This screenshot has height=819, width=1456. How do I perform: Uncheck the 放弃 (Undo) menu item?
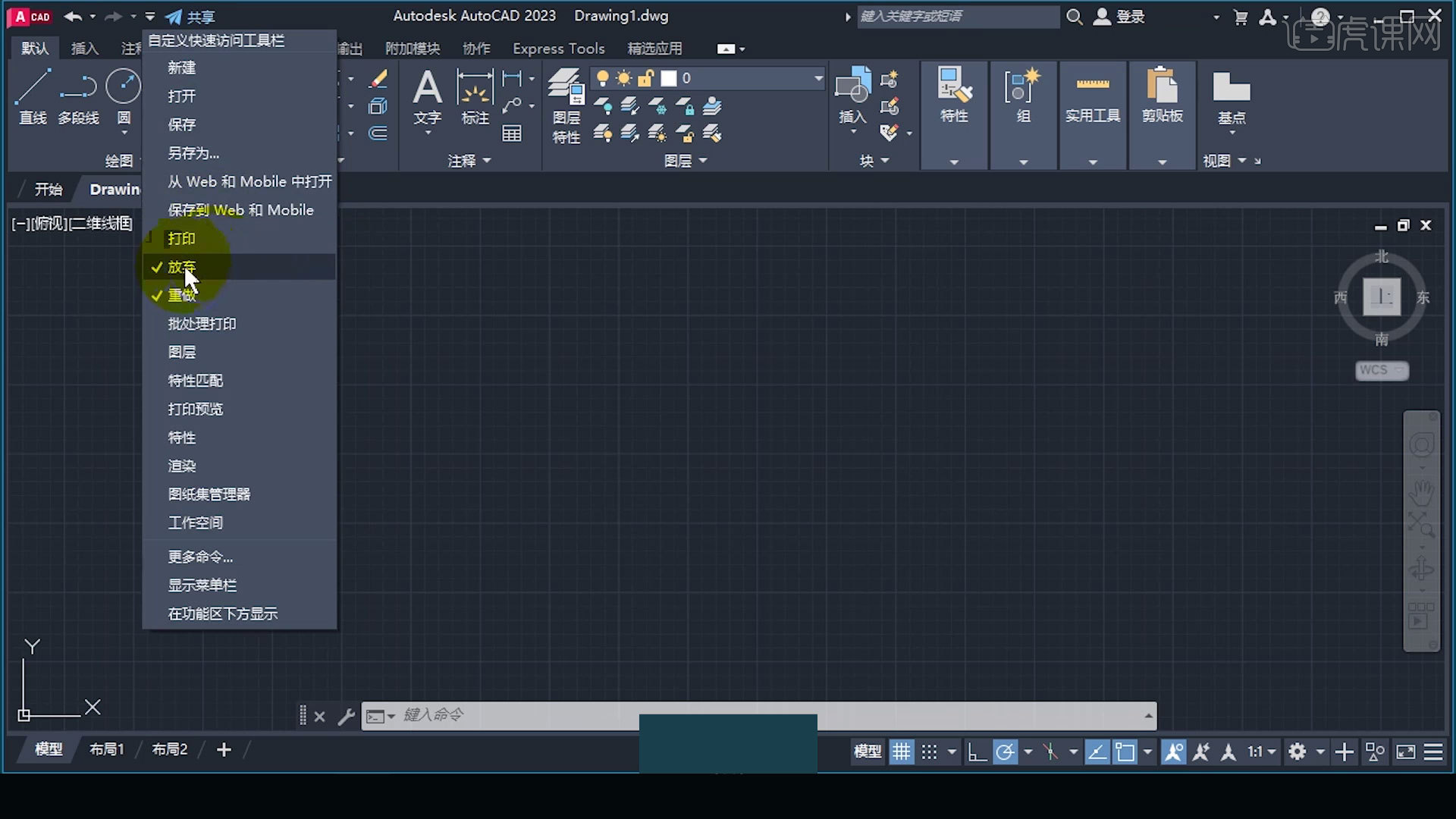(182, 267)
